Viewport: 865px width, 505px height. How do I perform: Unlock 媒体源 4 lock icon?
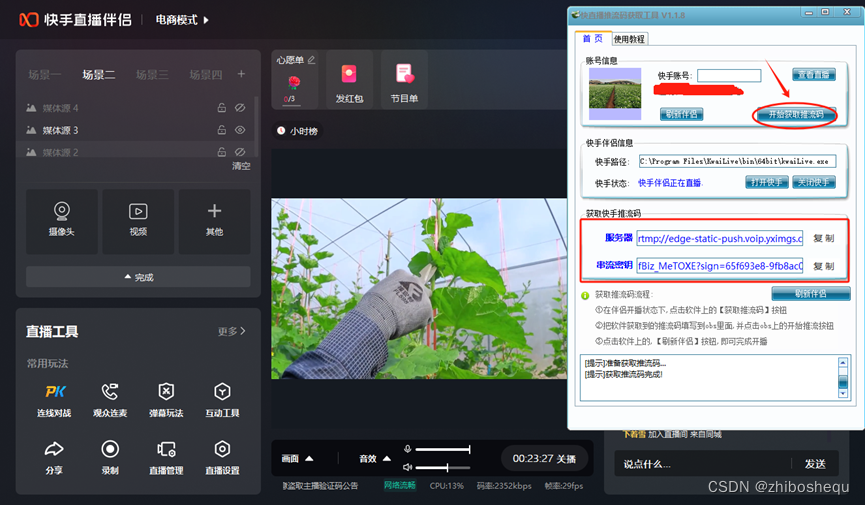pos(222,108)
